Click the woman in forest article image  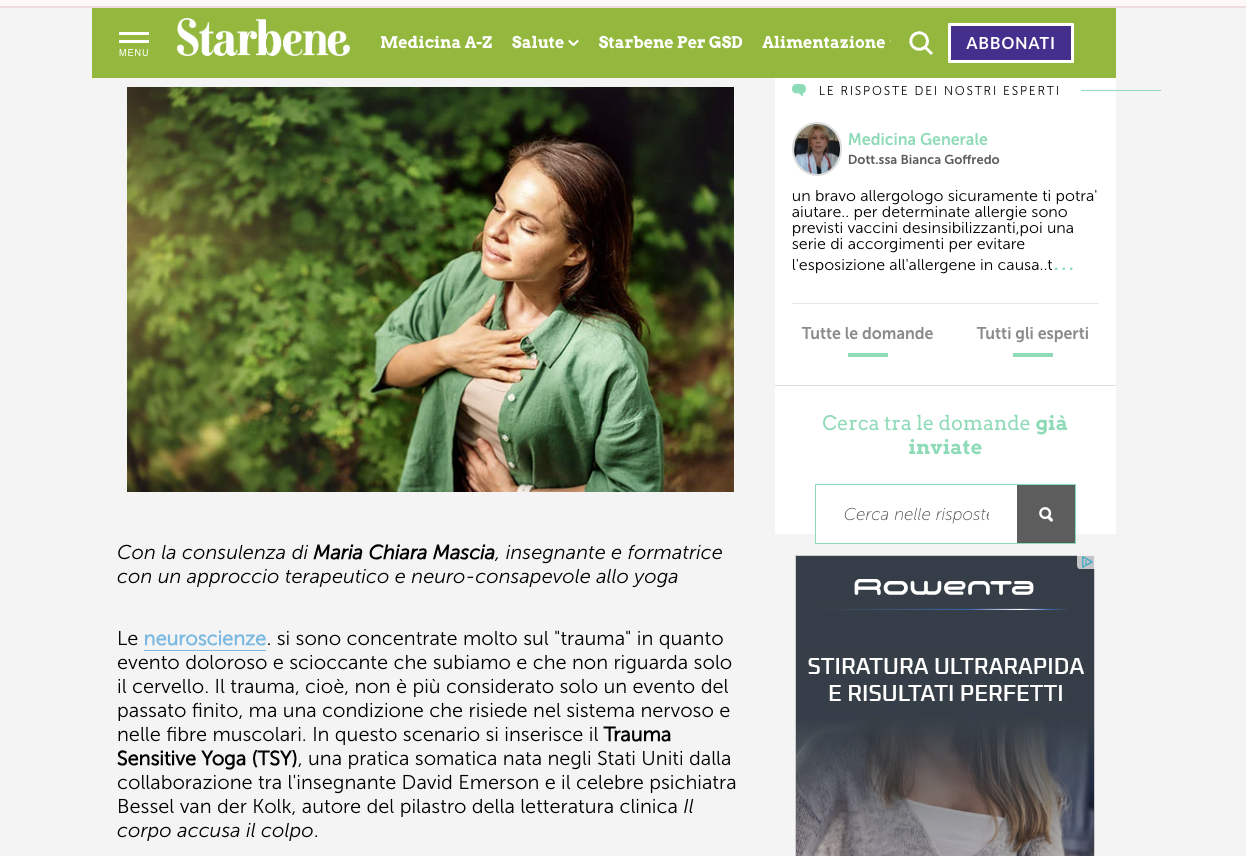pos(430,289)
